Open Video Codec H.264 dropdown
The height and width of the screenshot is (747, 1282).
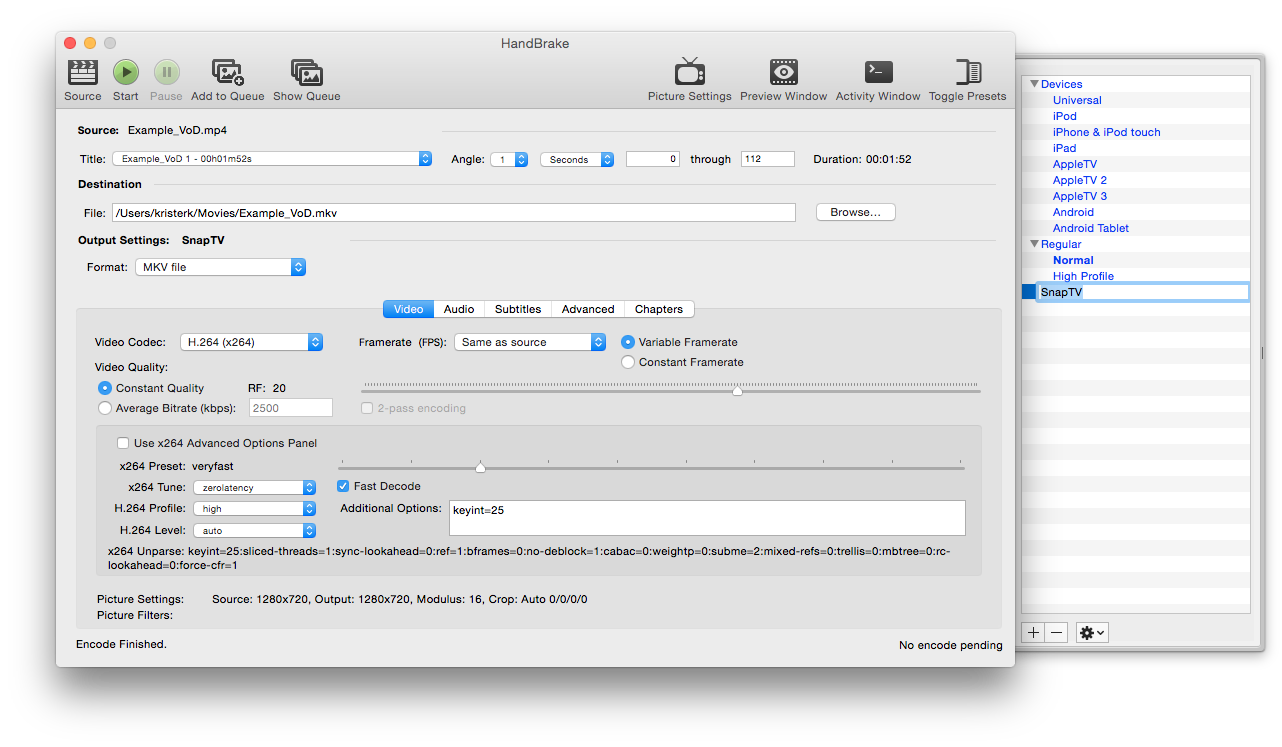point(251,342)
